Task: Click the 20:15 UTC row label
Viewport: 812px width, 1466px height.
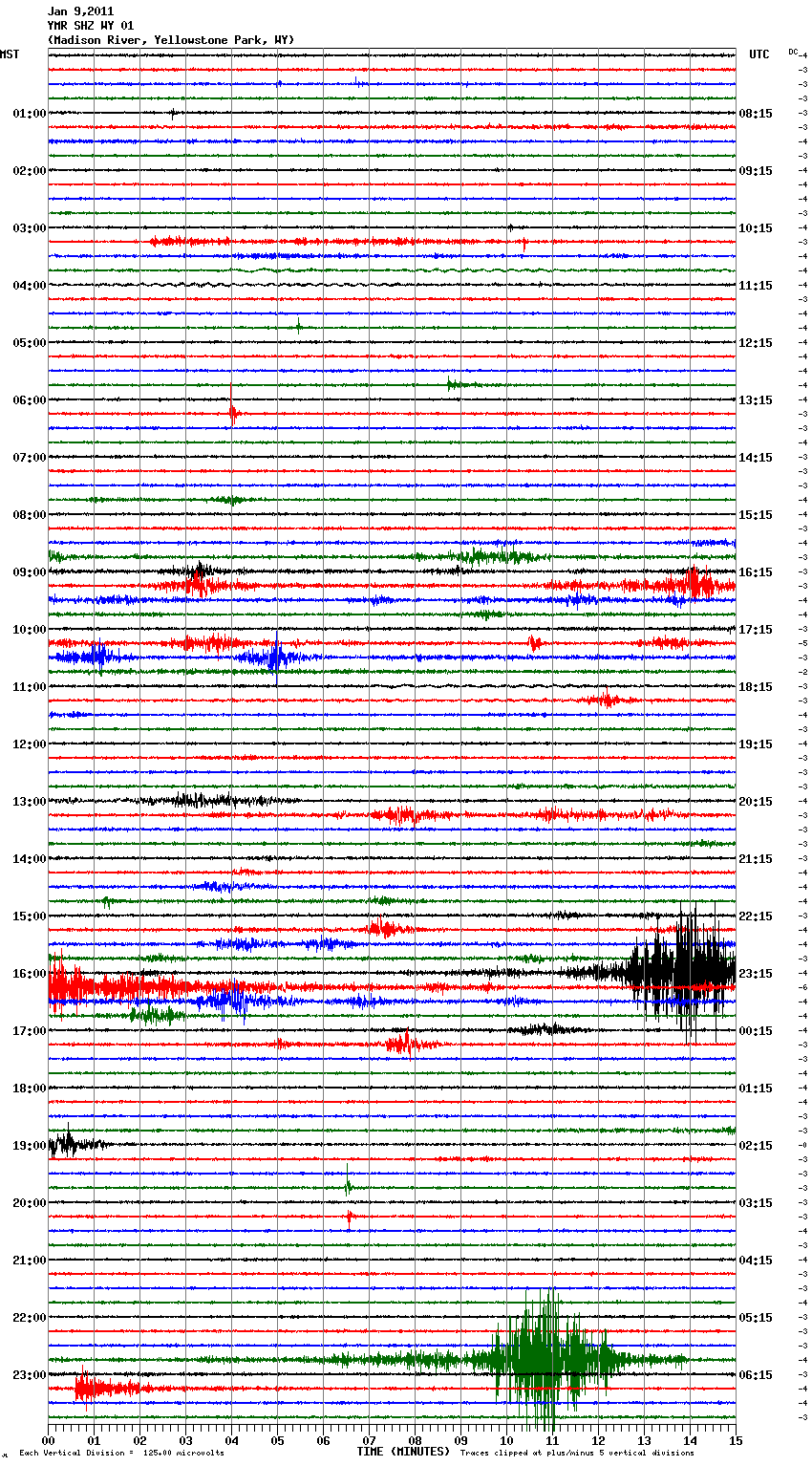Action: [756, 802]
